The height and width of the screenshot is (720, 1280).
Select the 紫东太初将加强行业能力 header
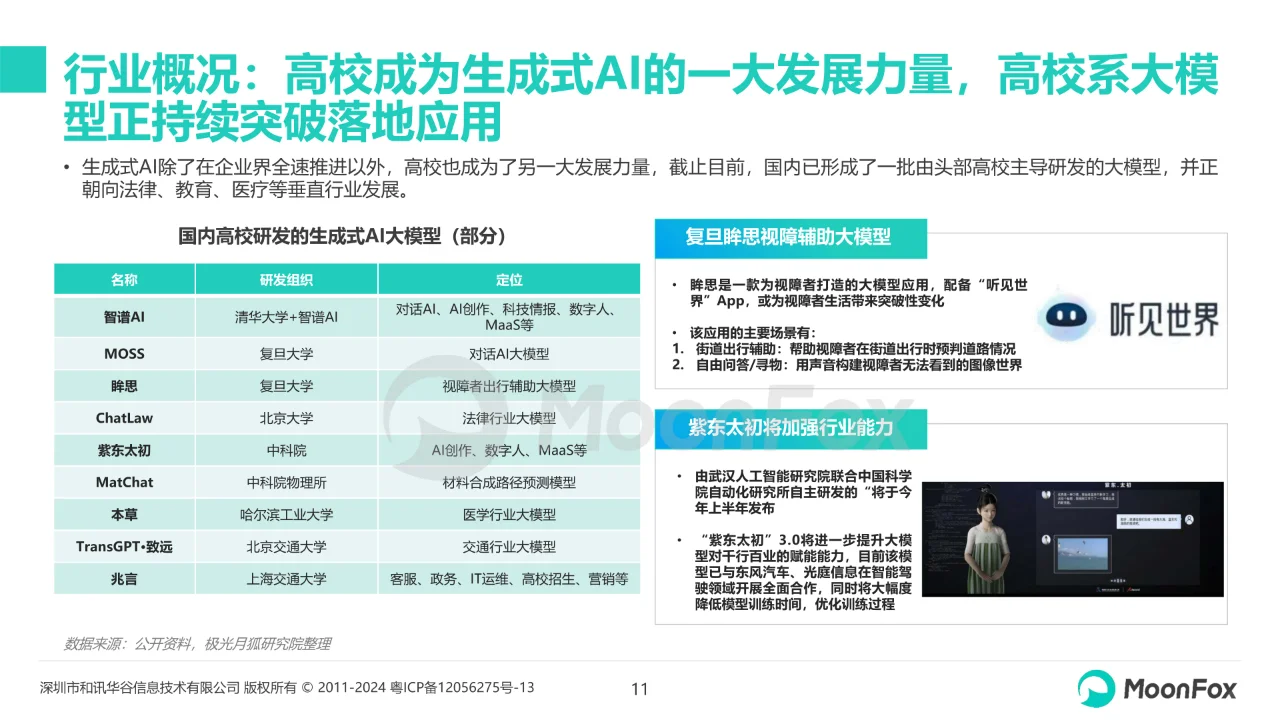pos(790,428)
